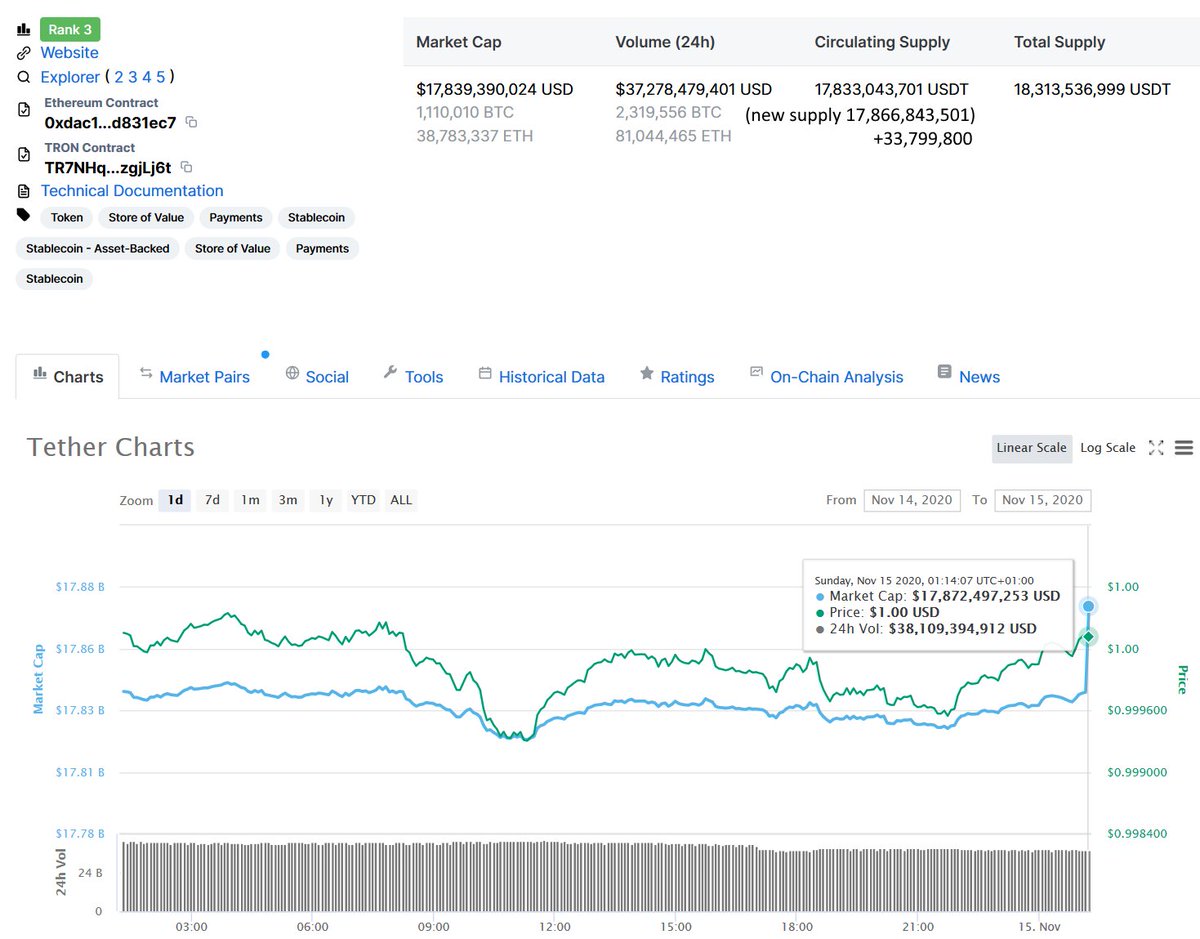
Task: Select the 18,313,536,999 USDT total supply
Action: point(1092,89)
